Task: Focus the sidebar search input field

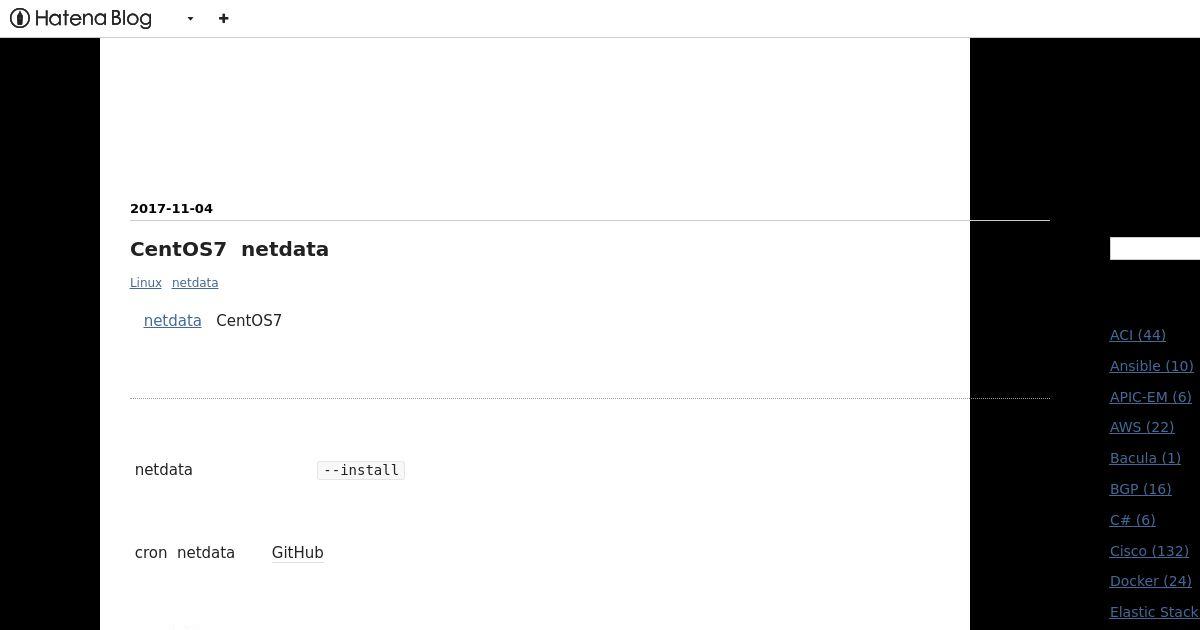Action: click(1155, 249)
